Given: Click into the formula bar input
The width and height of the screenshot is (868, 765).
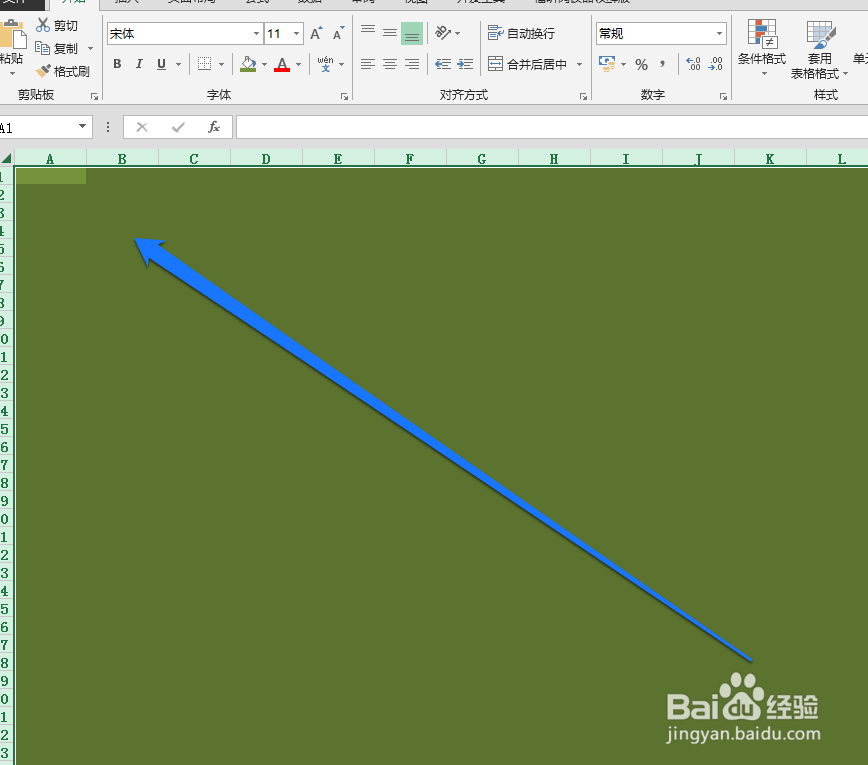Looking at the screenshot, I should 552,127.
